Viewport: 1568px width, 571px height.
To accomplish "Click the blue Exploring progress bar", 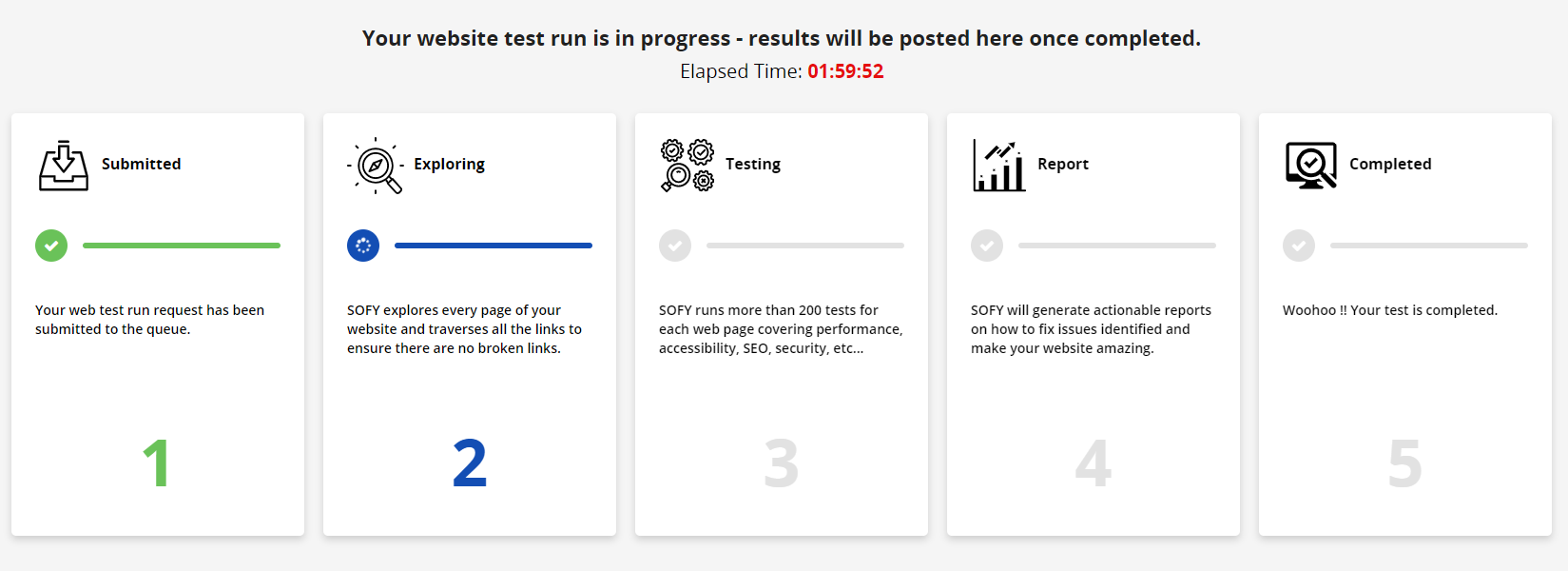I will point(494,246).
